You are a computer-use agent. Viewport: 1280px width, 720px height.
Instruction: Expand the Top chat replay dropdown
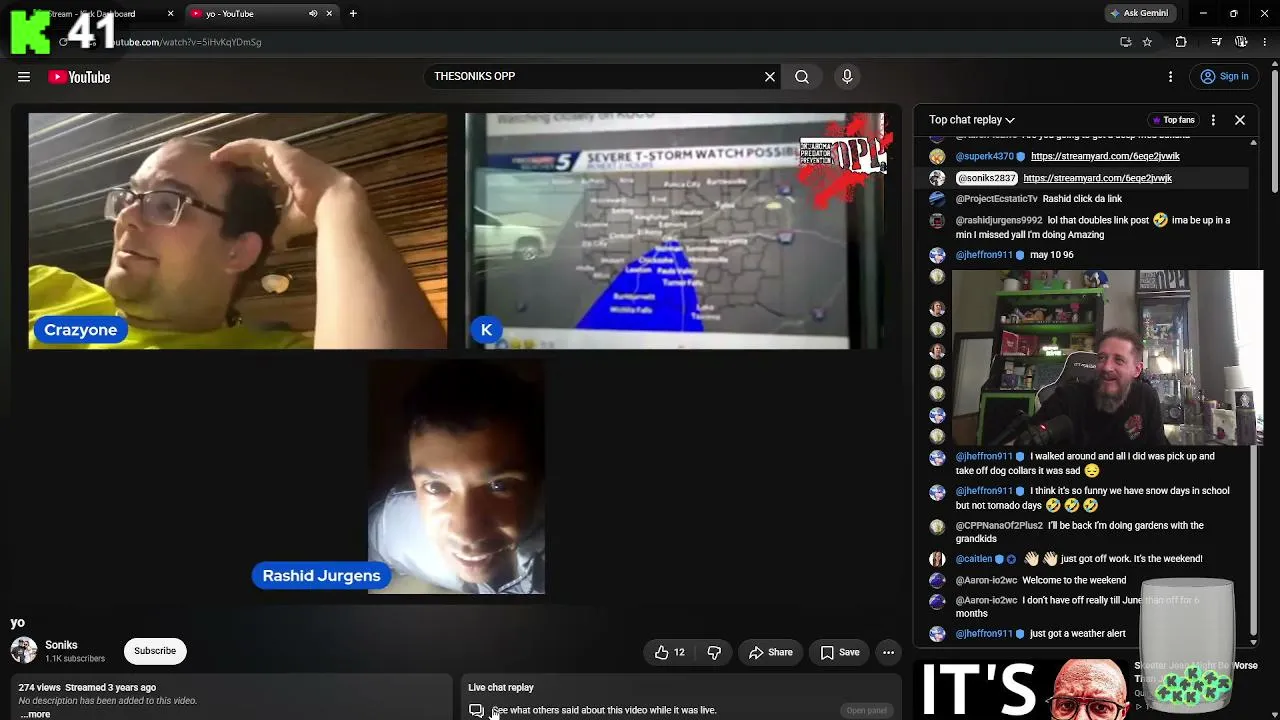tap(972, 120)
